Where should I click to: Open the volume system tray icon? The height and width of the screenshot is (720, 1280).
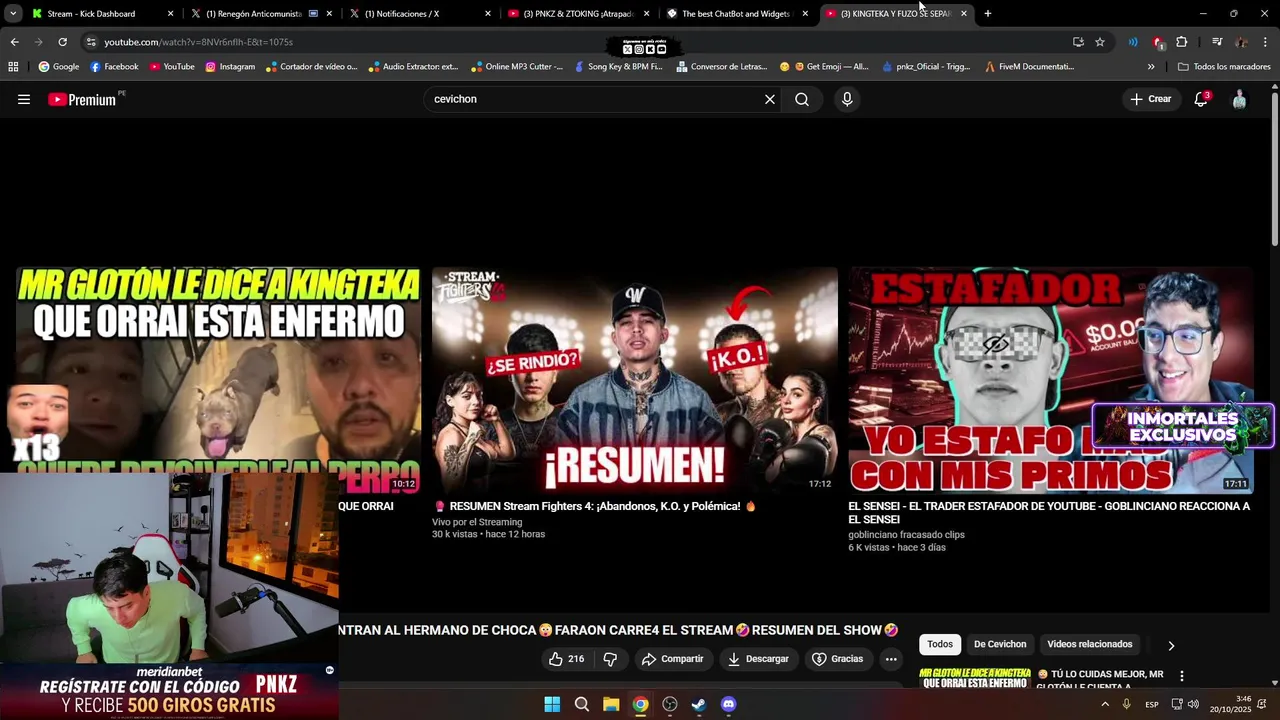pyautogui.click(x=1193, y=704)
